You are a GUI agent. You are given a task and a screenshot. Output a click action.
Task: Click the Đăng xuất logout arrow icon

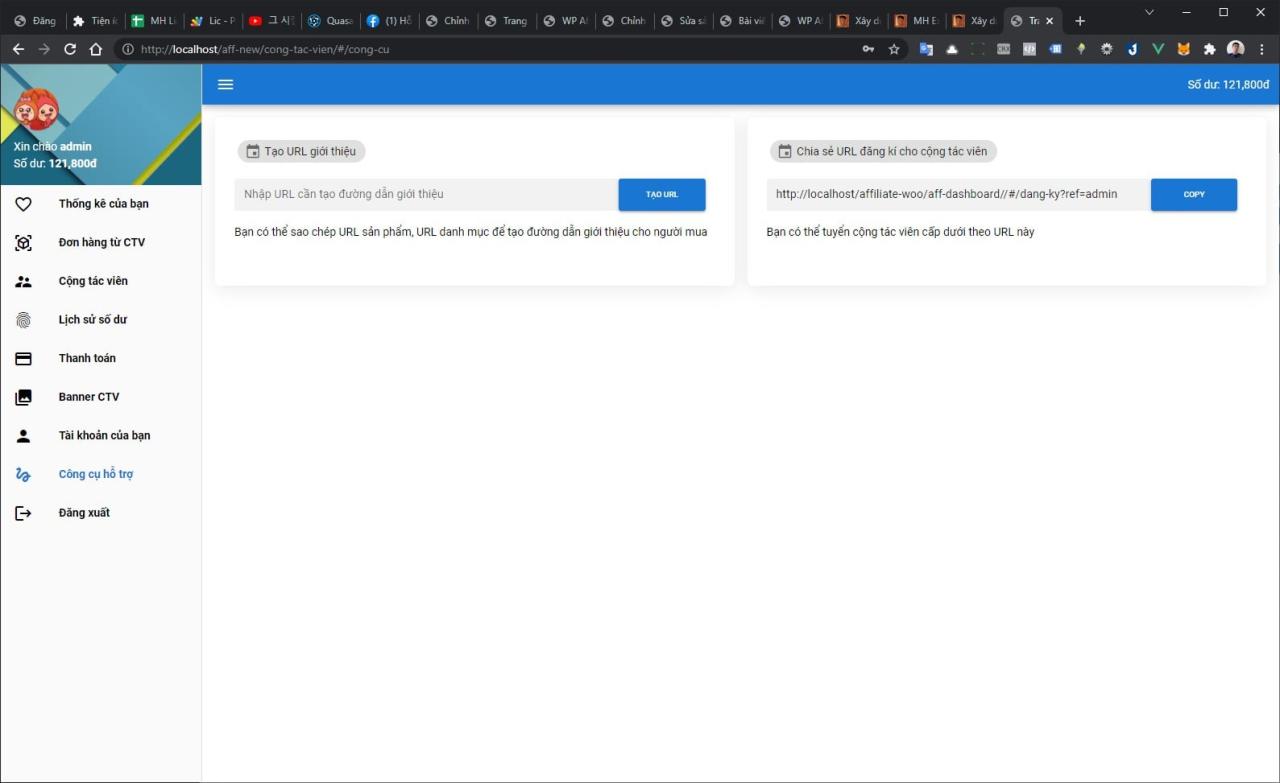[23, 512]
